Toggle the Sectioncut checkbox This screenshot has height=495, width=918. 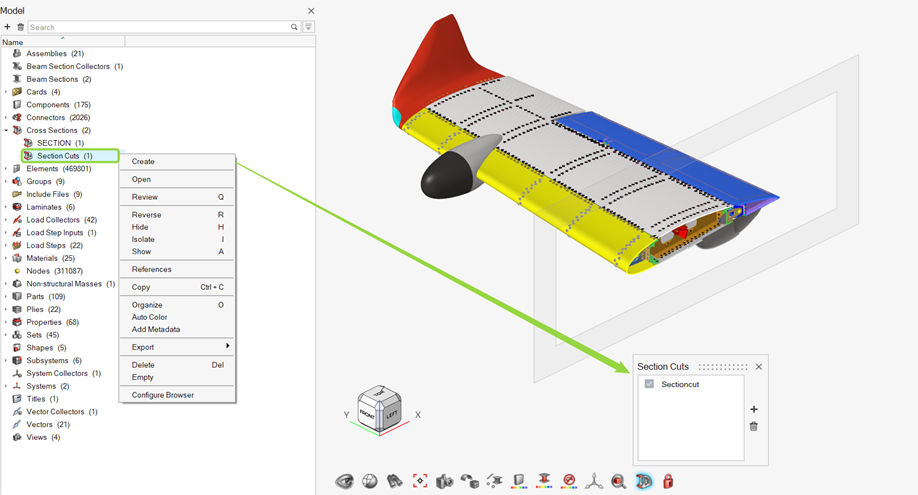pos(649,384)
